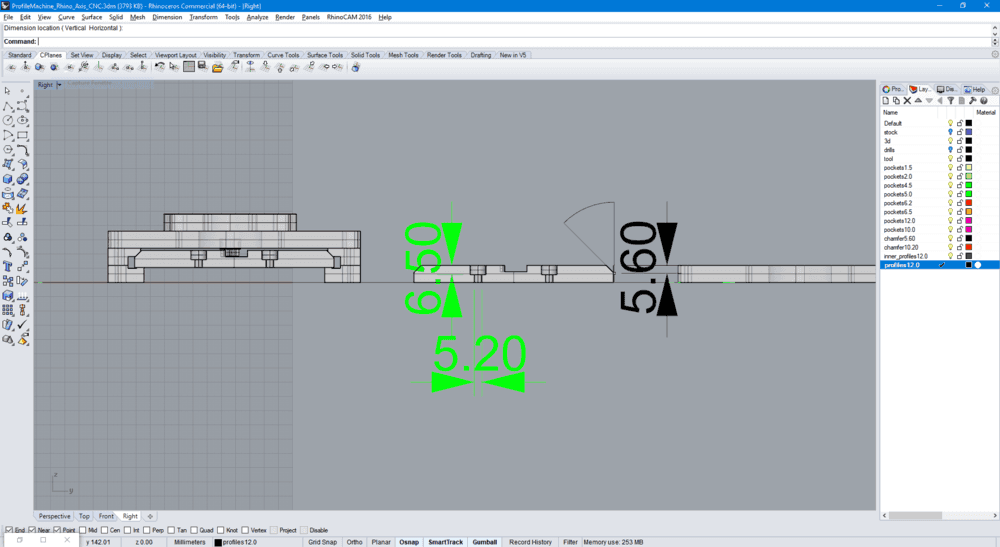Open the Dimension menu

tap(167, 17)
